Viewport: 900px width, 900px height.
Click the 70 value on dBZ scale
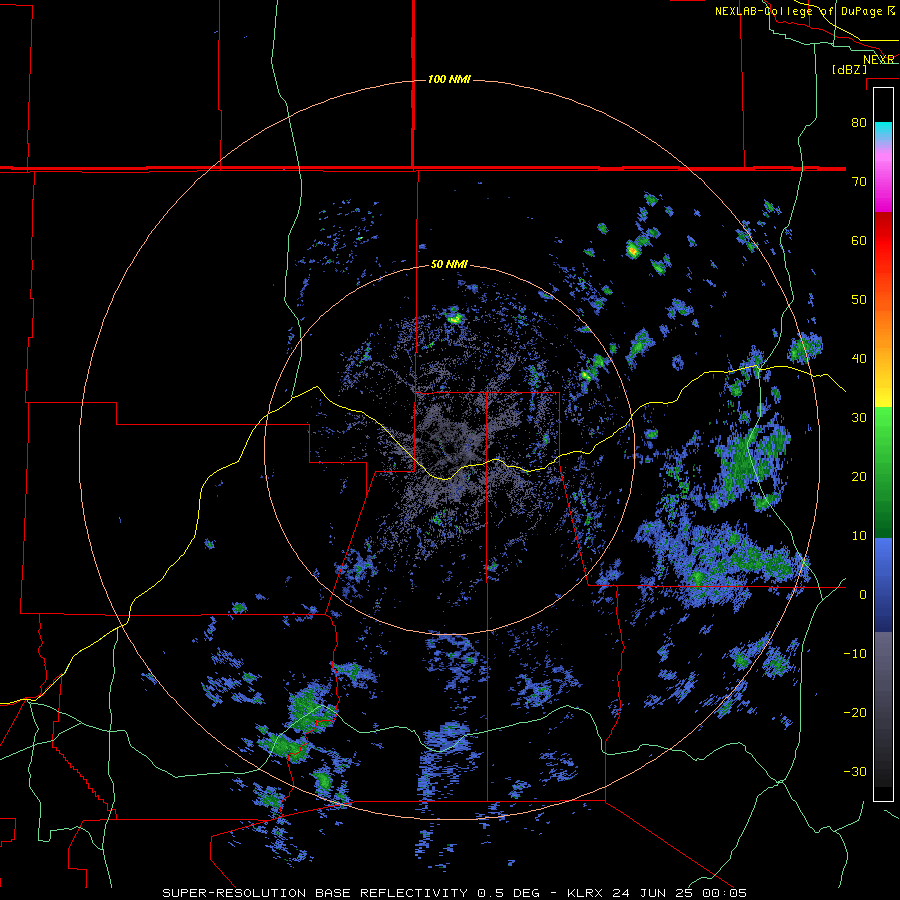point(859,182)
